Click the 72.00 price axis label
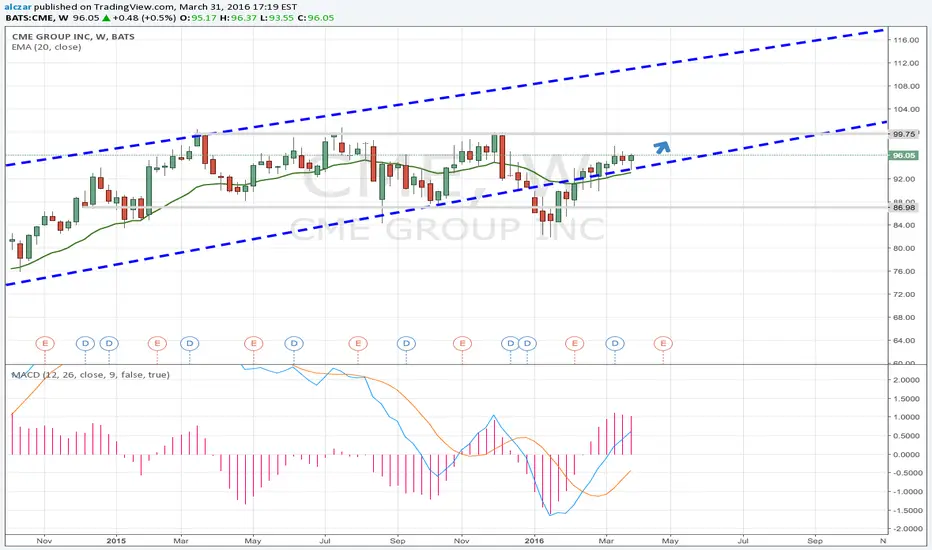 (x=906, y=294)
